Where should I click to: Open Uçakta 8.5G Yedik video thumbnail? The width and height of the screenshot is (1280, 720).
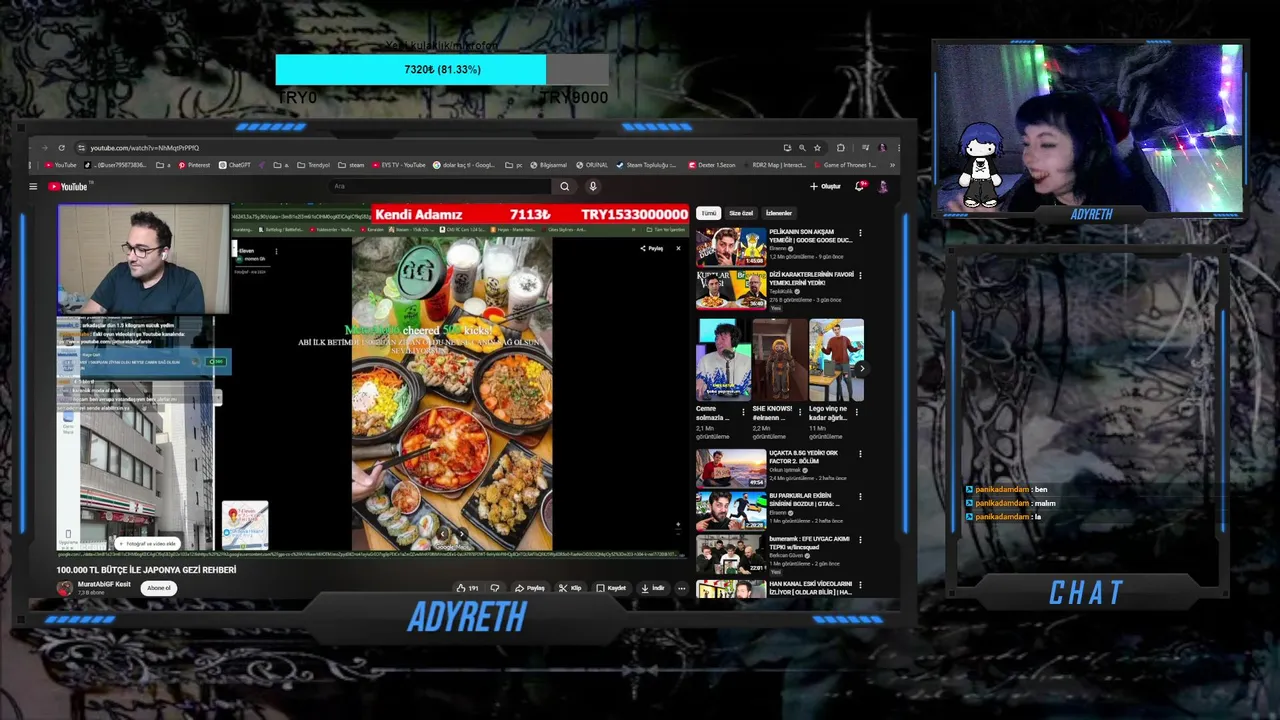click(x=731, y=468)
